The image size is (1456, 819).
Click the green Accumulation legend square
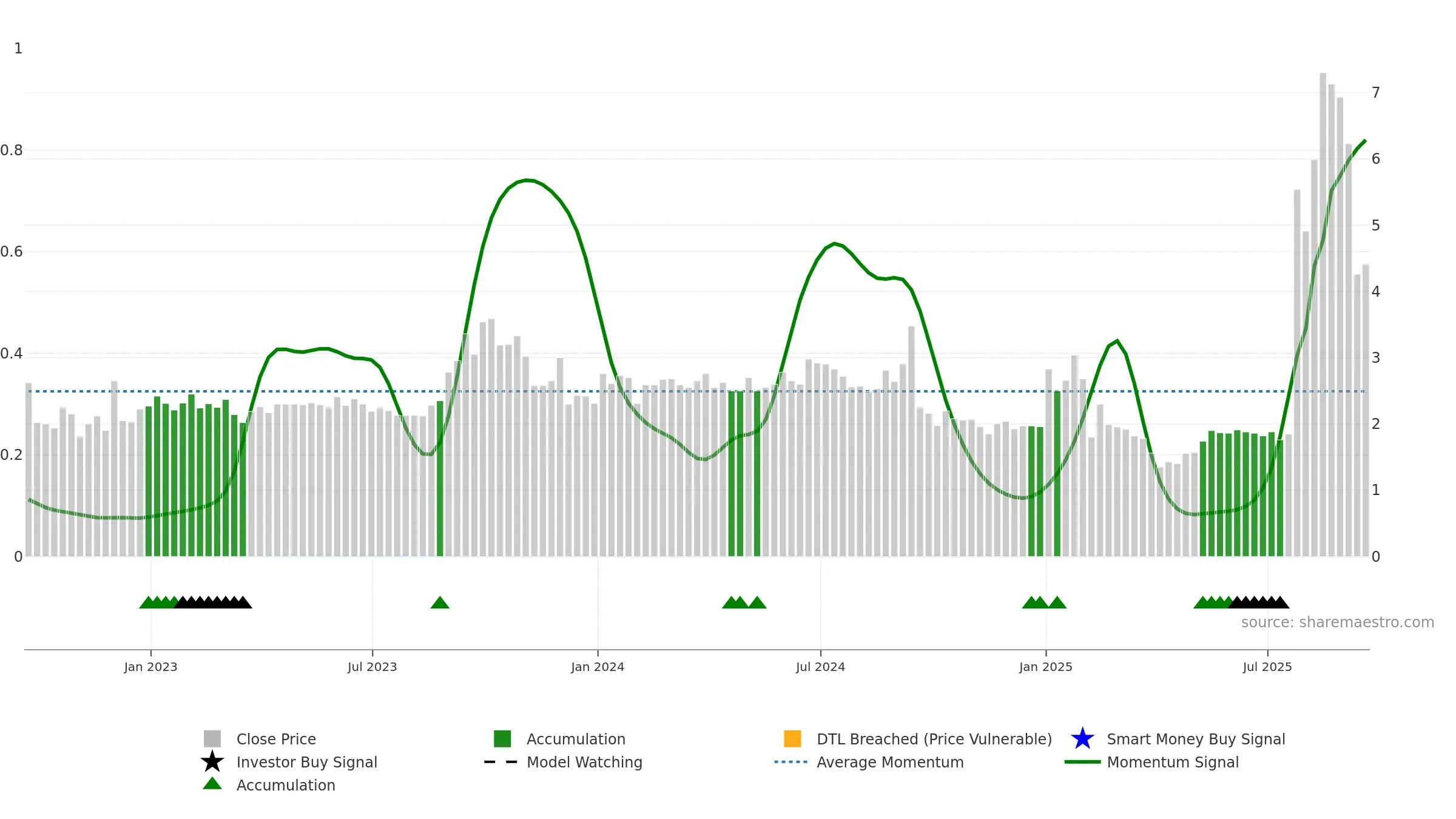tap(502, 738)
